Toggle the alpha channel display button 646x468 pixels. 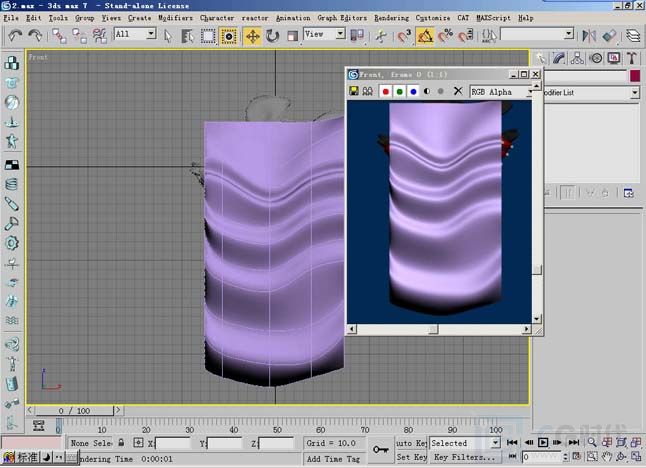tap(427, 91)
